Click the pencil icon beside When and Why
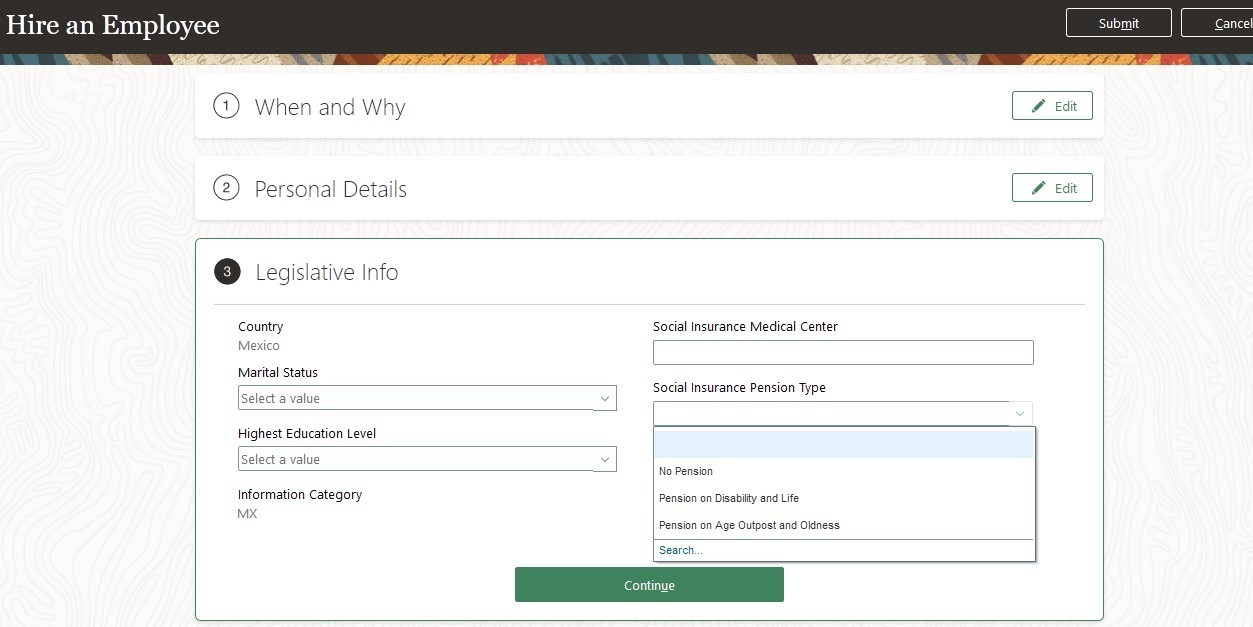Screen dimensions: 1253x627 [x=1039, y=106]
